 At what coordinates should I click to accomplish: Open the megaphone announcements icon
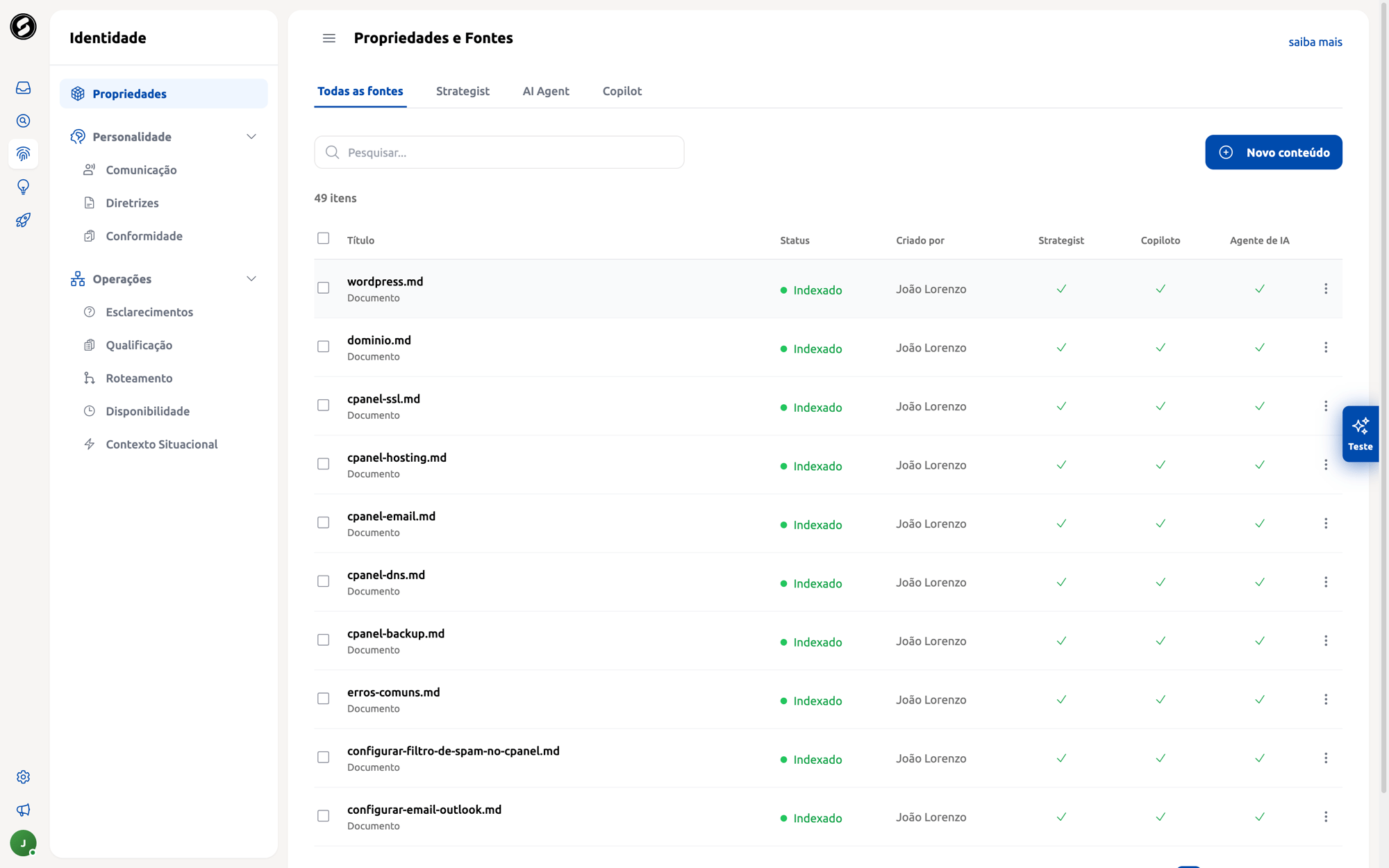click(x=23, y=810)
